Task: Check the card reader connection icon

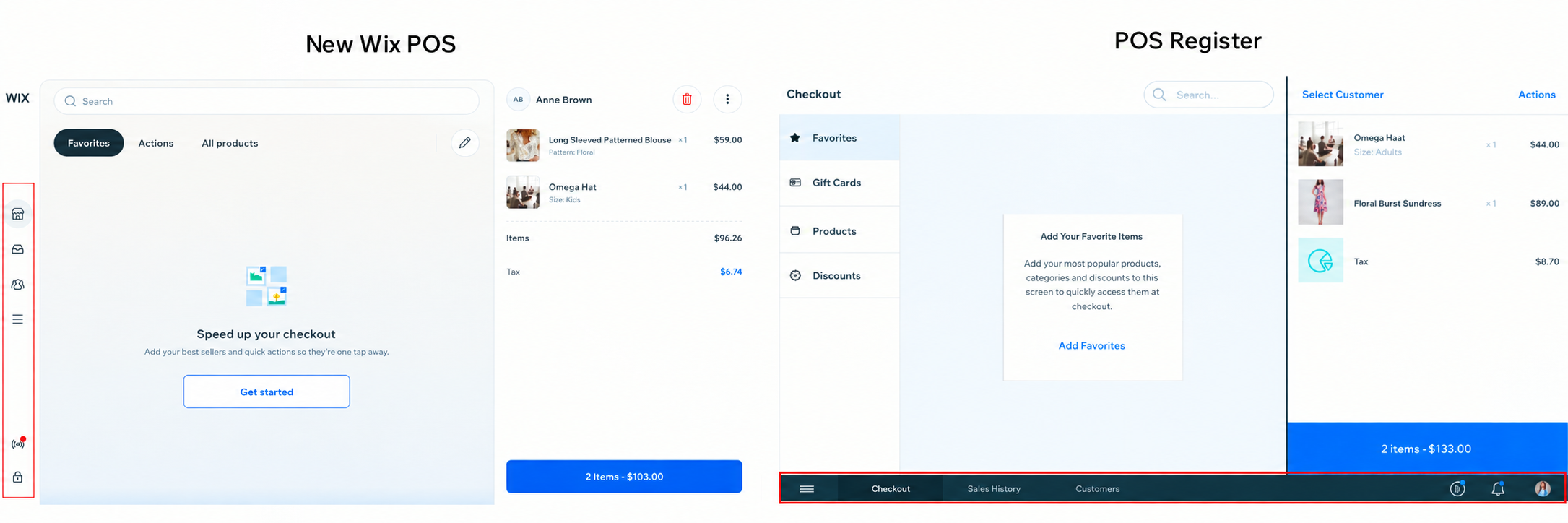Action: (x=18, y=443)
